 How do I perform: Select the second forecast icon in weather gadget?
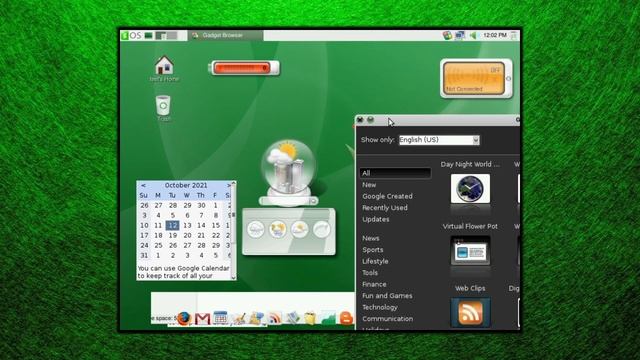[x=278, y=229]
